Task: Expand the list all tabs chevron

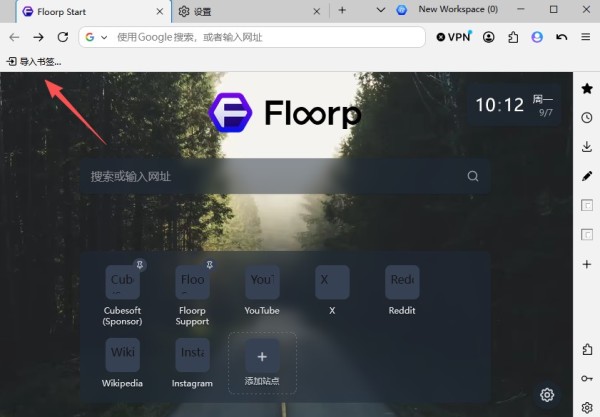Action: [380, 10]
